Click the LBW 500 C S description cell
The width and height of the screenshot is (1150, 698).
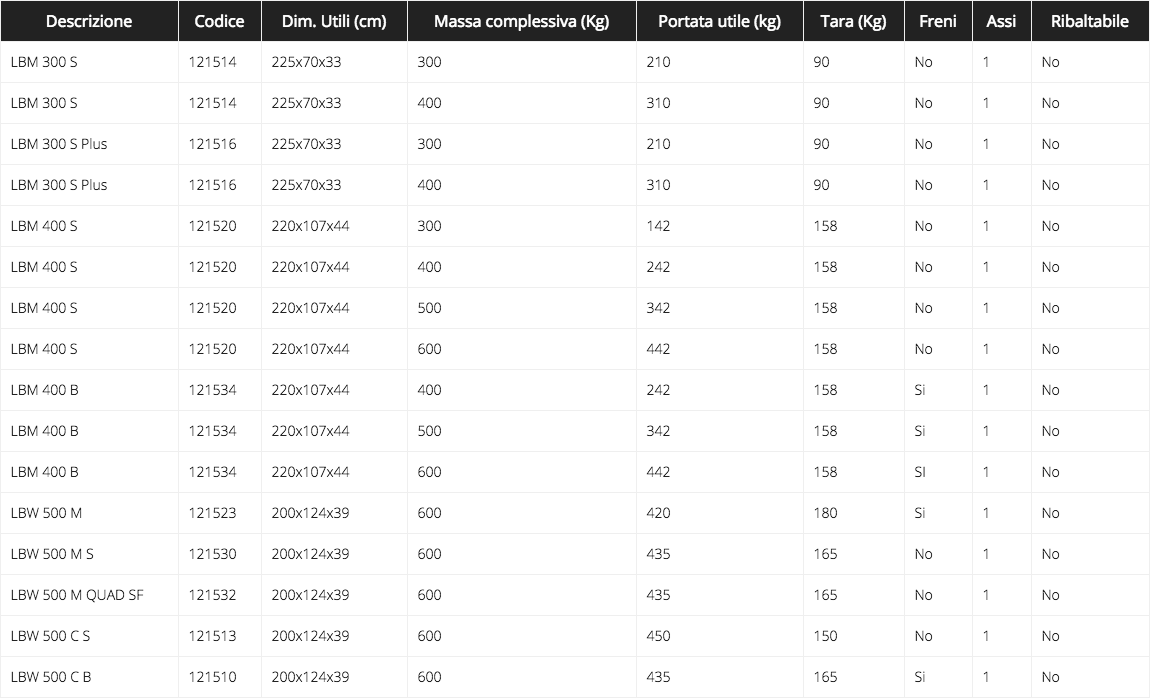pos(51,636)
